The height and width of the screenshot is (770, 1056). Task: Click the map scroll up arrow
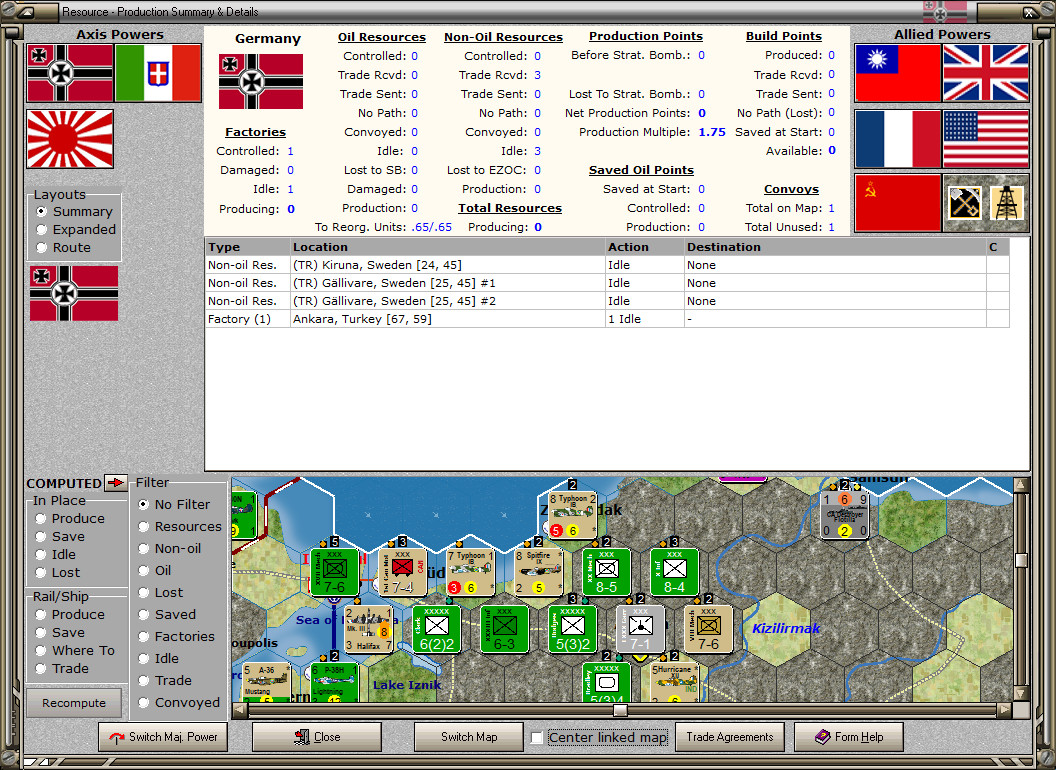tap(1021, 484)
